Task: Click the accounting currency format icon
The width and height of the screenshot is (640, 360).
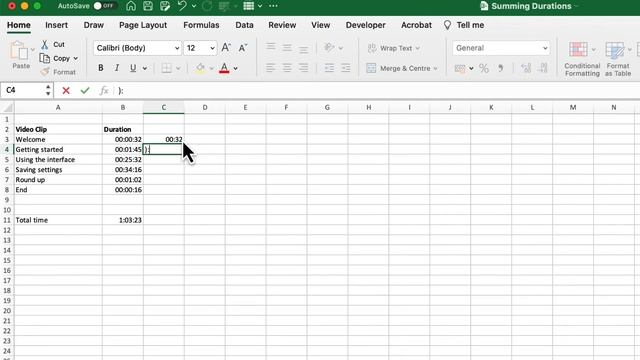Action: click(460, 68)
